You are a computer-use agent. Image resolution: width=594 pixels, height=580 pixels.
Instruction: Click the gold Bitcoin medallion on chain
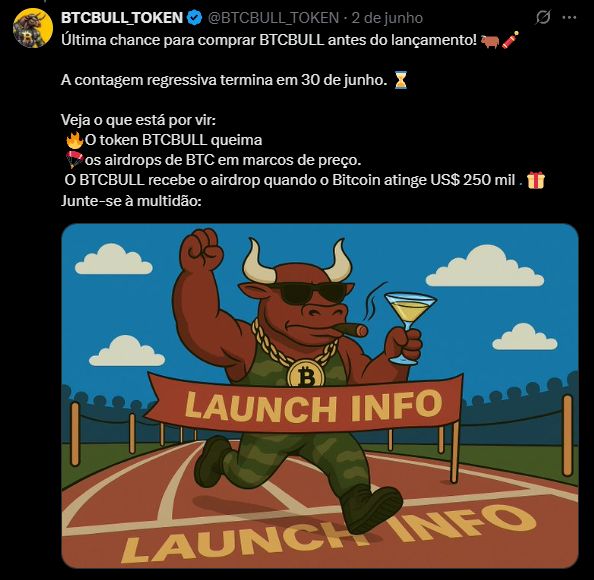pos(305,374)
